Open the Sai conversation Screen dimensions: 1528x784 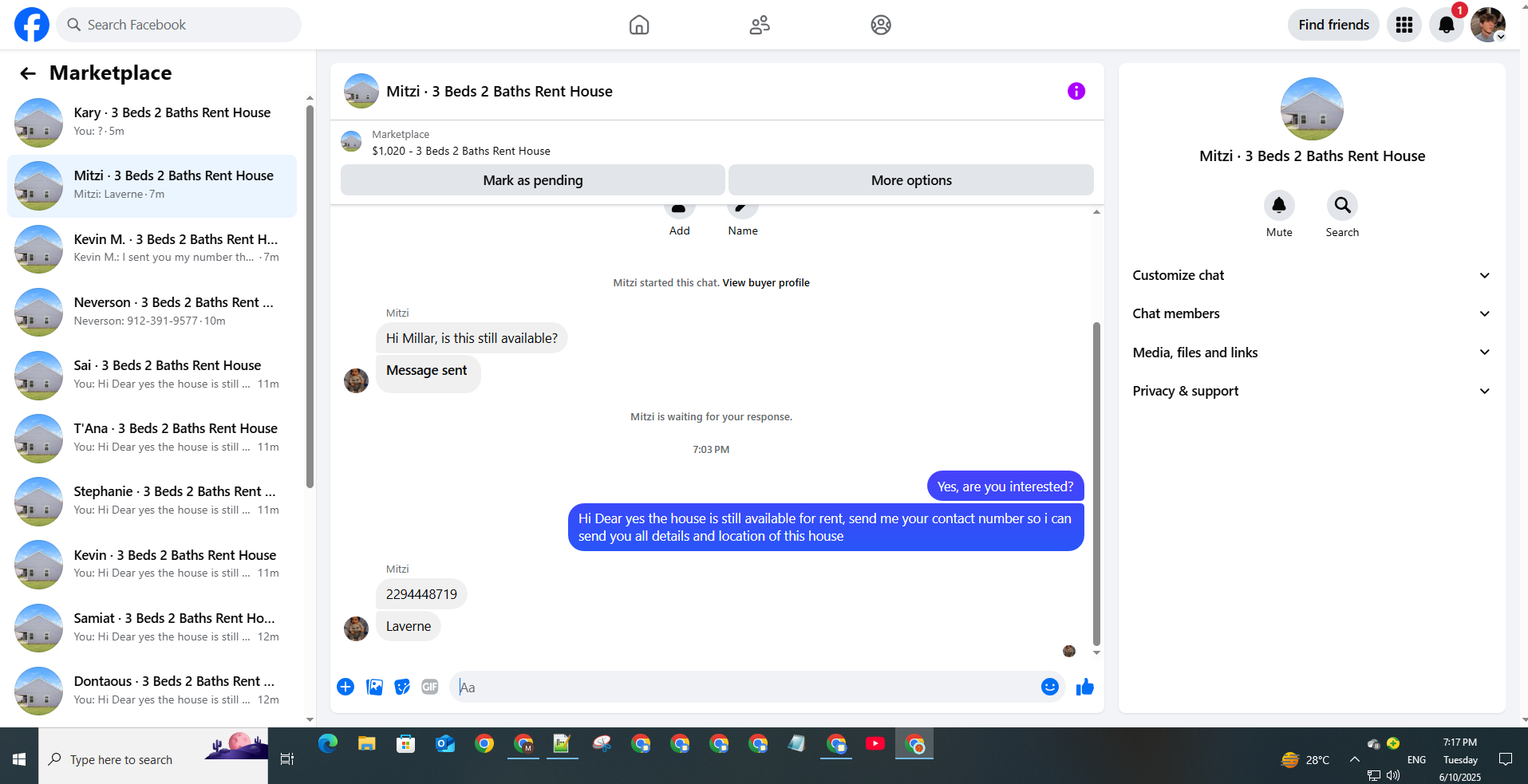click(152, 376)
